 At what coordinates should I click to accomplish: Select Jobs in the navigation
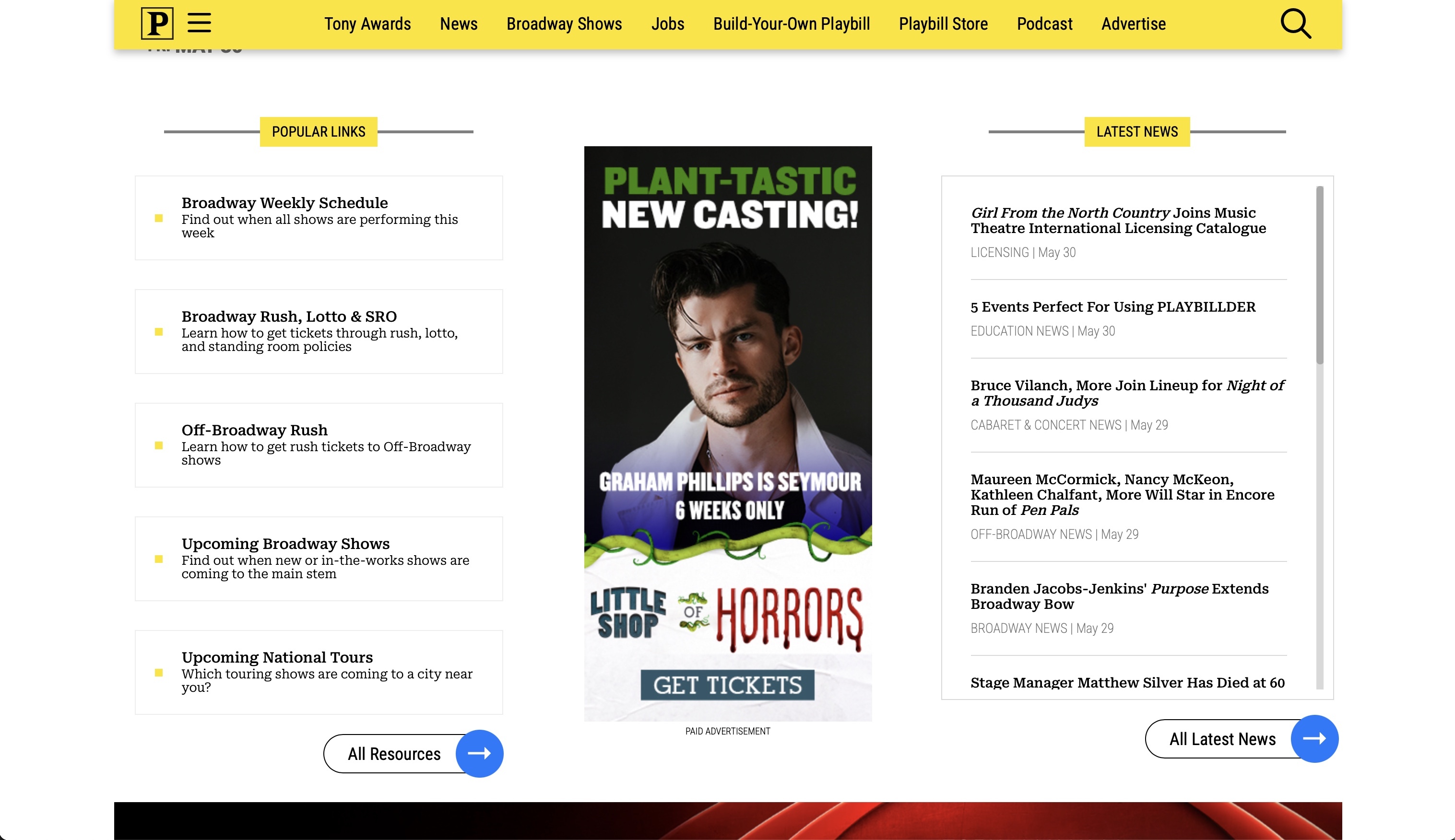point(667,23)
